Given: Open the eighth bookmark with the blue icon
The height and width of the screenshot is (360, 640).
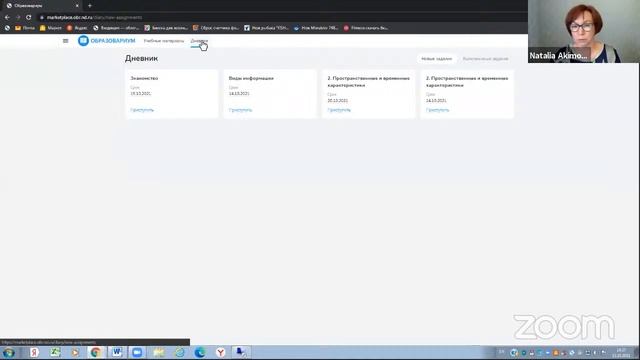Looking at the screenshot, I should (316, 28).
